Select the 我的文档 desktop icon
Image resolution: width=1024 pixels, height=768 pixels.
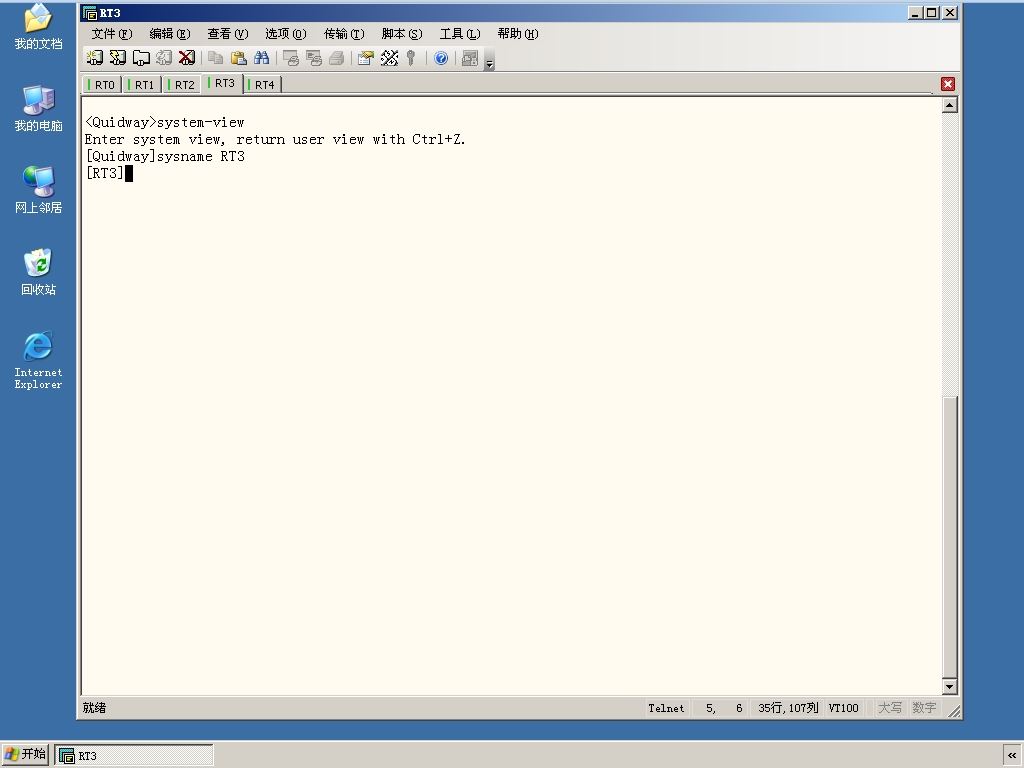click(39, 26)
